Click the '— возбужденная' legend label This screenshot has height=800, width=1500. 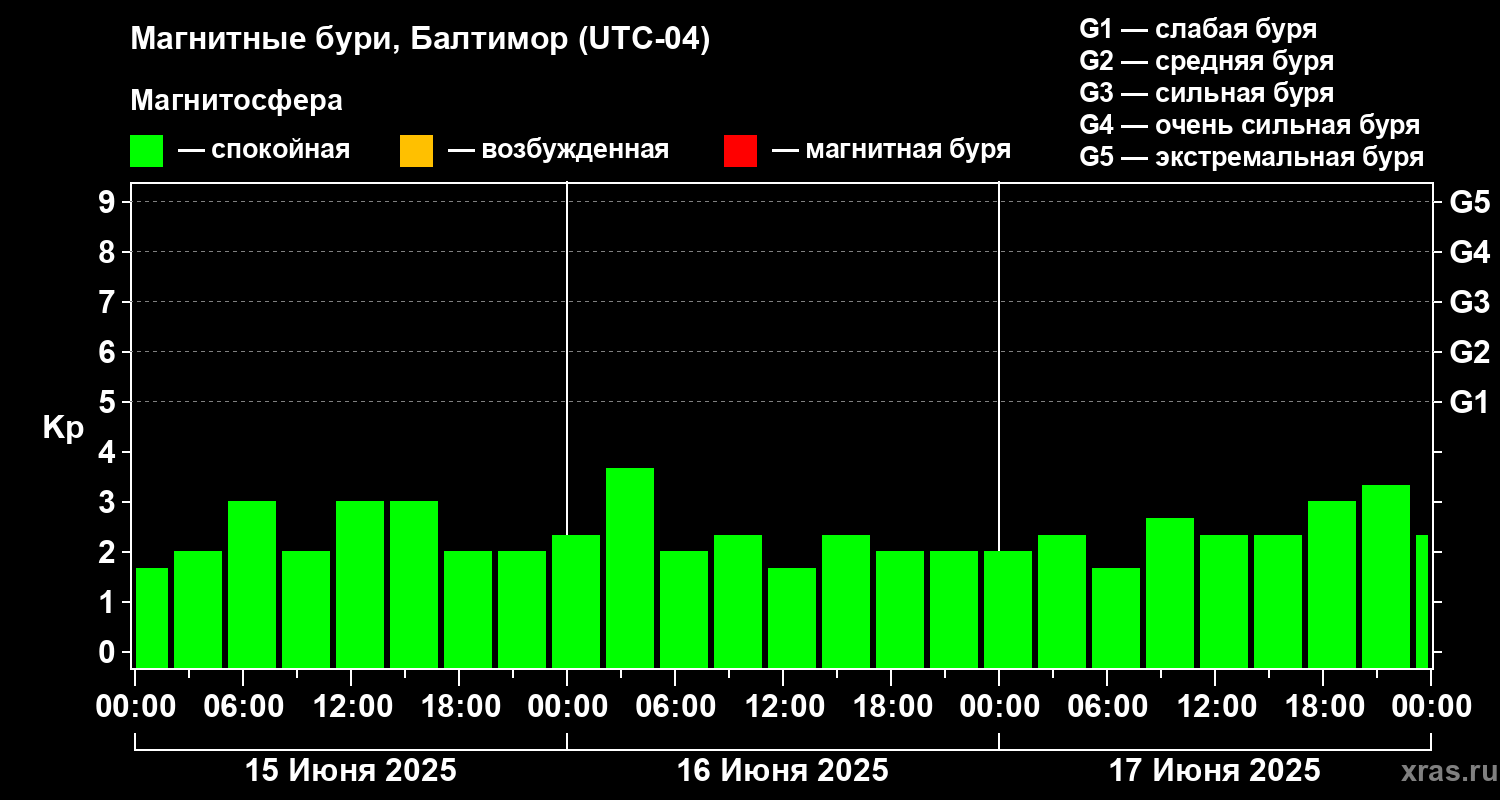pyautogui.click(x=558, y=150)
